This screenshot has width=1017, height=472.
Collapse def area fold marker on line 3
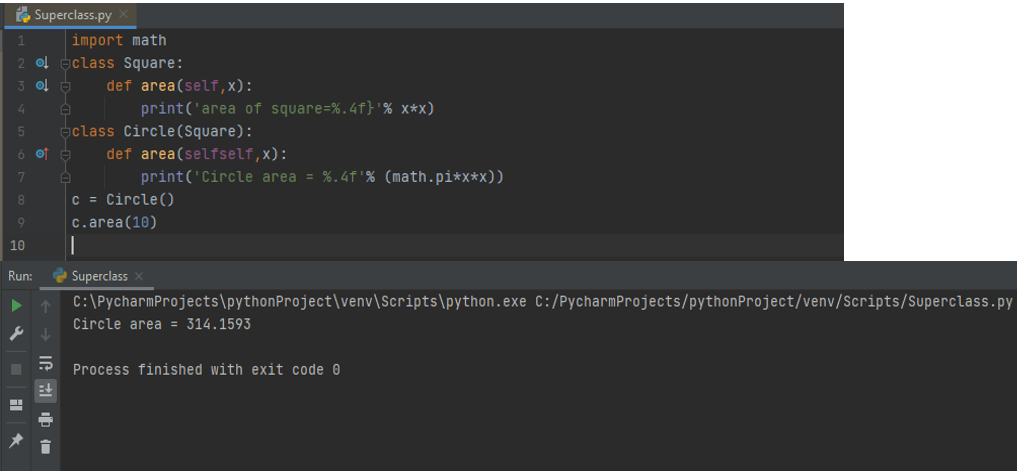65,86
